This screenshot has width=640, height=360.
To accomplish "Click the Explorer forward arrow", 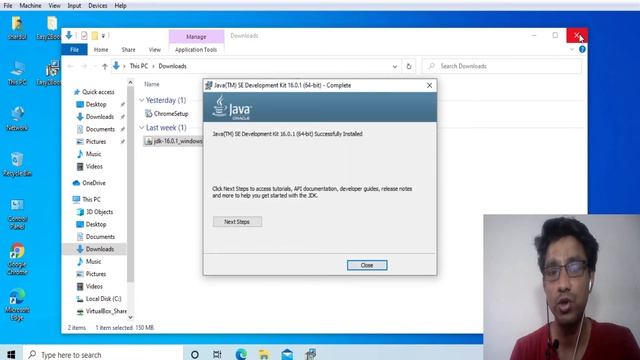I will 84,66.
